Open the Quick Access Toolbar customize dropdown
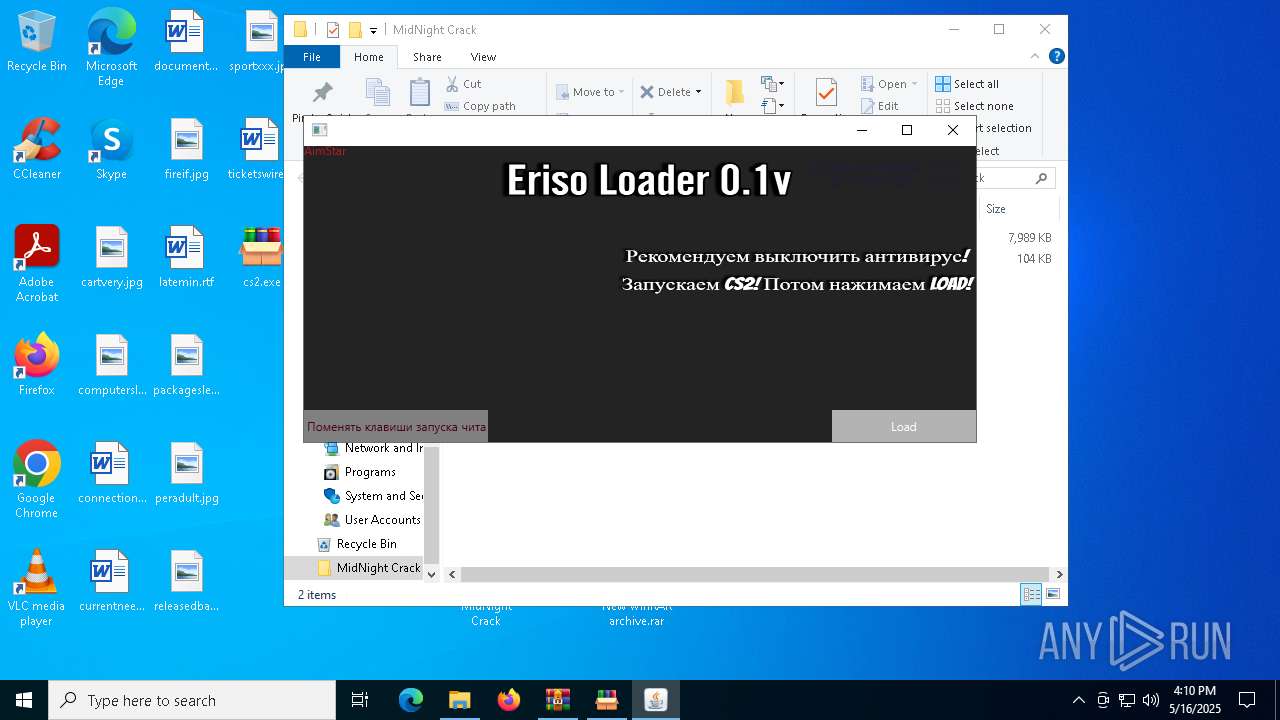The width and height of the screenshot is (1280, 720). (x=373, y=30)
